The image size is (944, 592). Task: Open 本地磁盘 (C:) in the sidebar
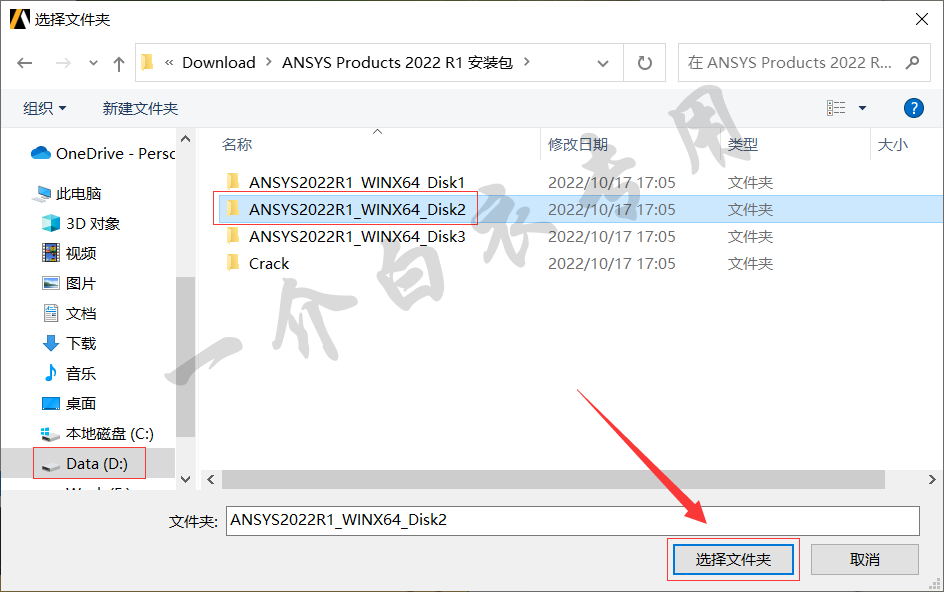(97, 434)
